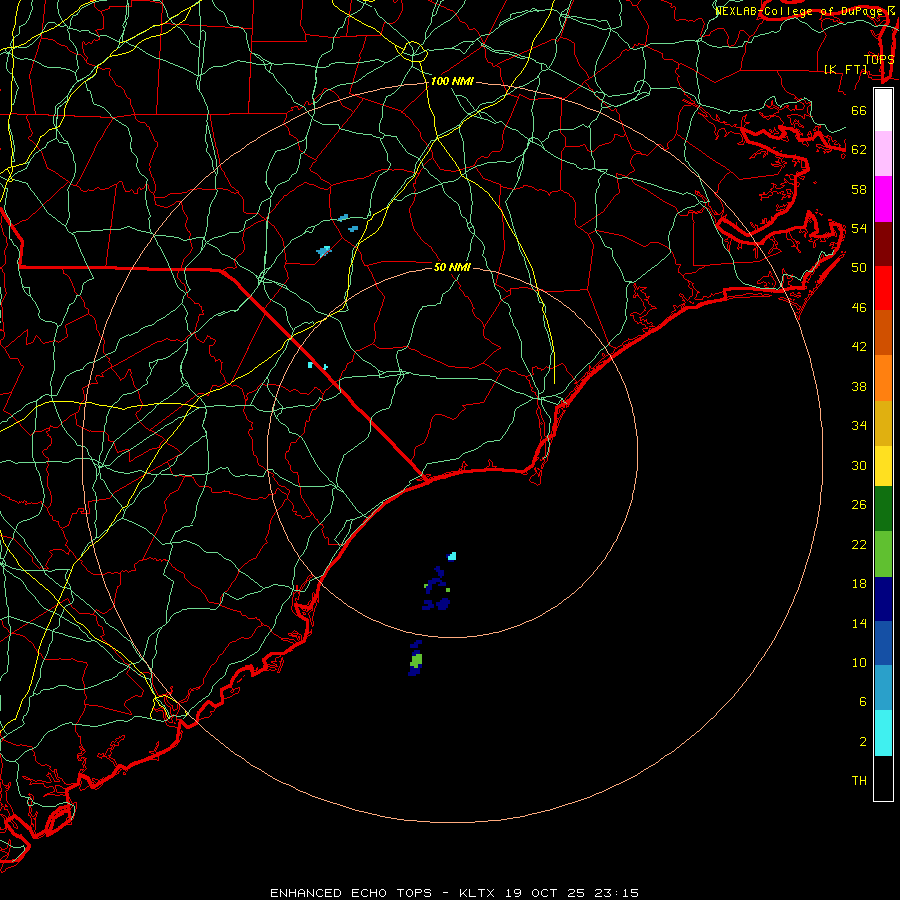Click the legend value "34"
The height and width of the screenshot is (900, 900).
859,426
